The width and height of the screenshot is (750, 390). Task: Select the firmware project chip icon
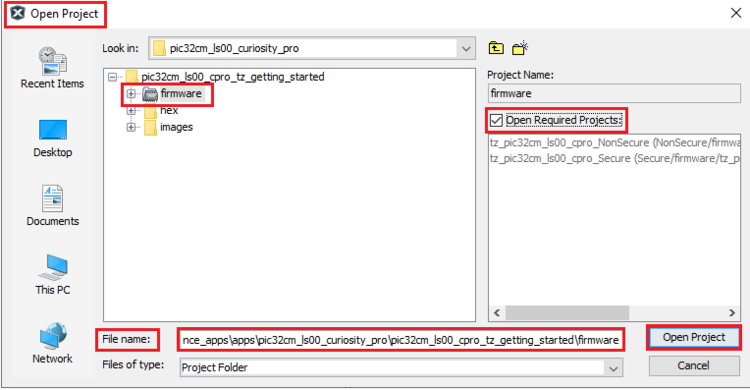click(150, 94)
